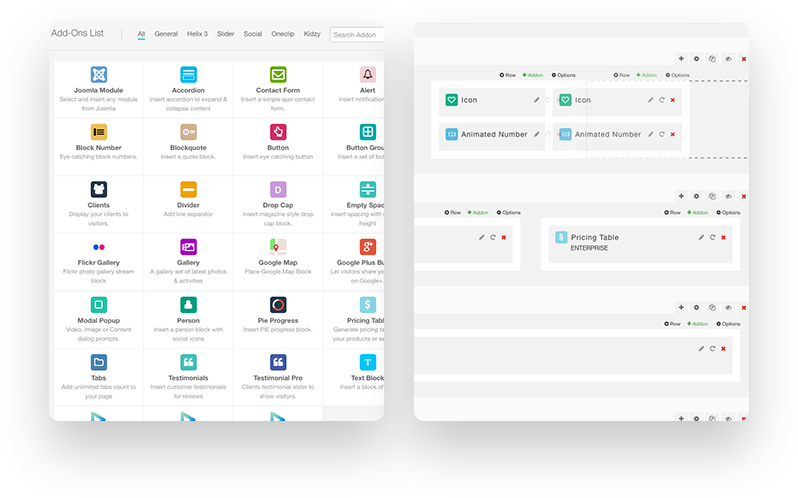Screen dimensions: 798x498
Task: Select the Joomla Module addon icon
Action: (x=99, y=74)
